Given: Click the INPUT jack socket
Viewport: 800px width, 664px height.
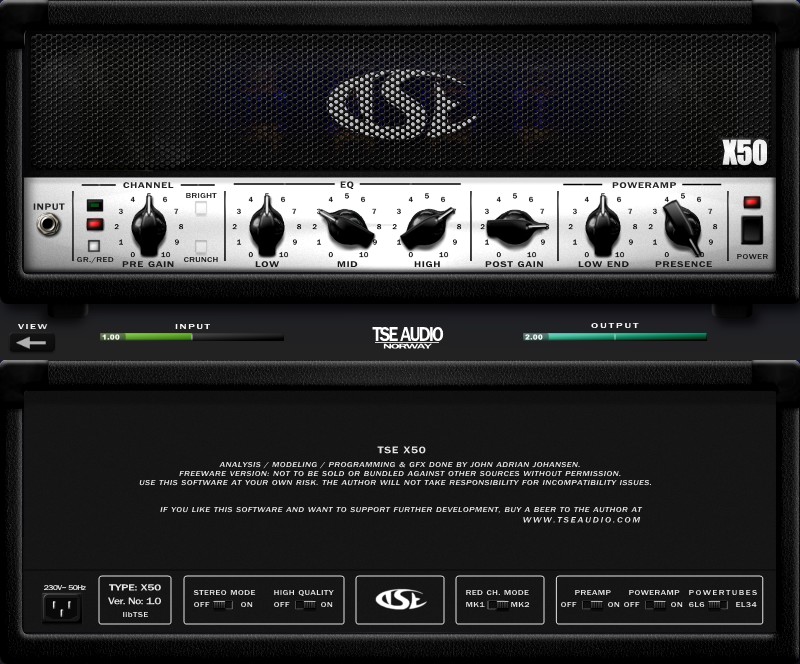Looking at the screenshot, I should [x=48, y=224].
